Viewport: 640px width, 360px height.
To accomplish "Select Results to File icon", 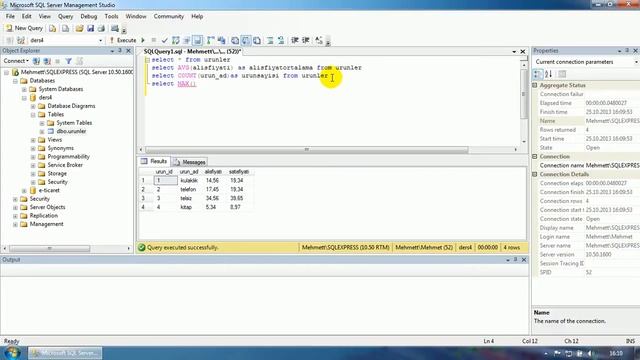I will (x=257, y=40).
